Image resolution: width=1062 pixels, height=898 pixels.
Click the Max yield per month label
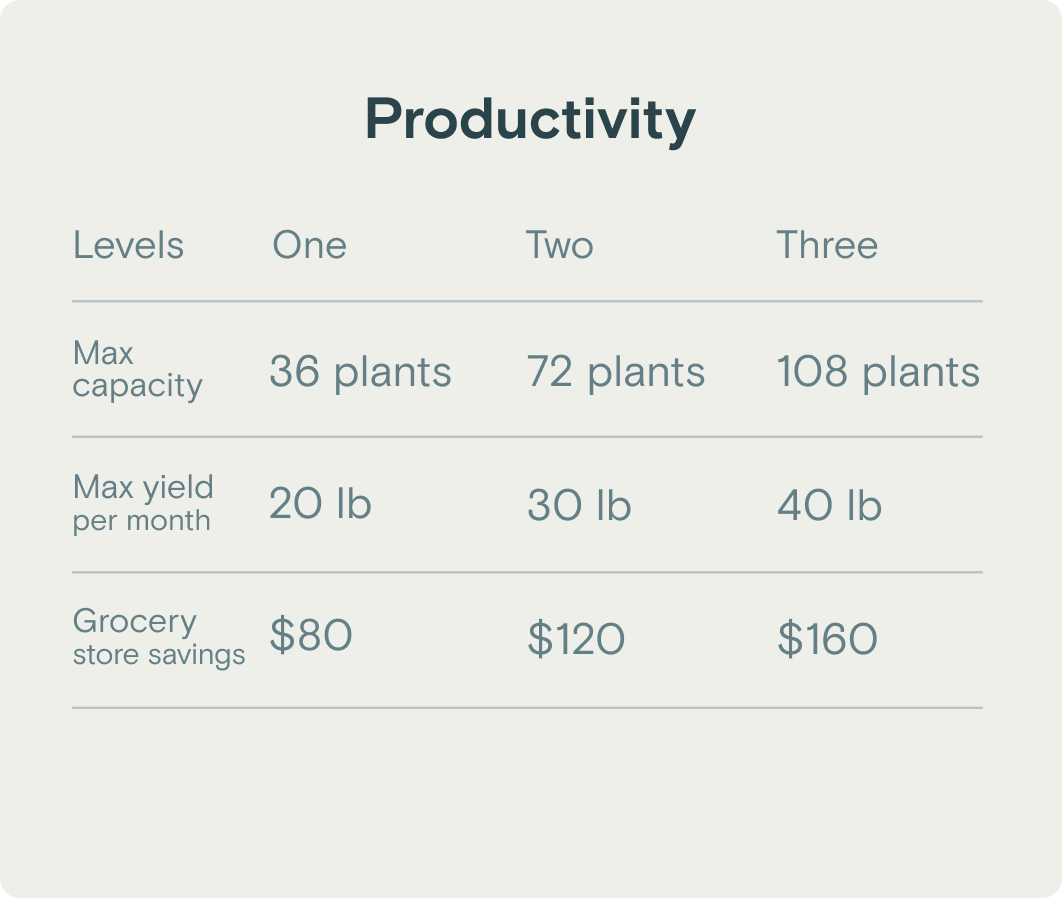(143, 503)
